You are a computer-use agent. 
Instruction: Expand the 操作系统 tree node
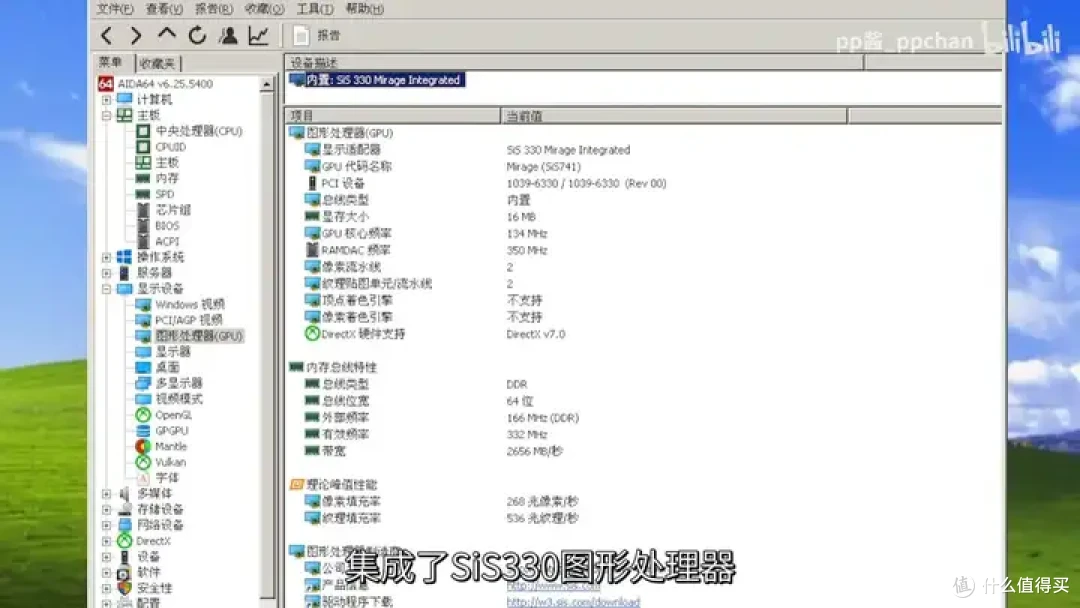click(106, 258)
